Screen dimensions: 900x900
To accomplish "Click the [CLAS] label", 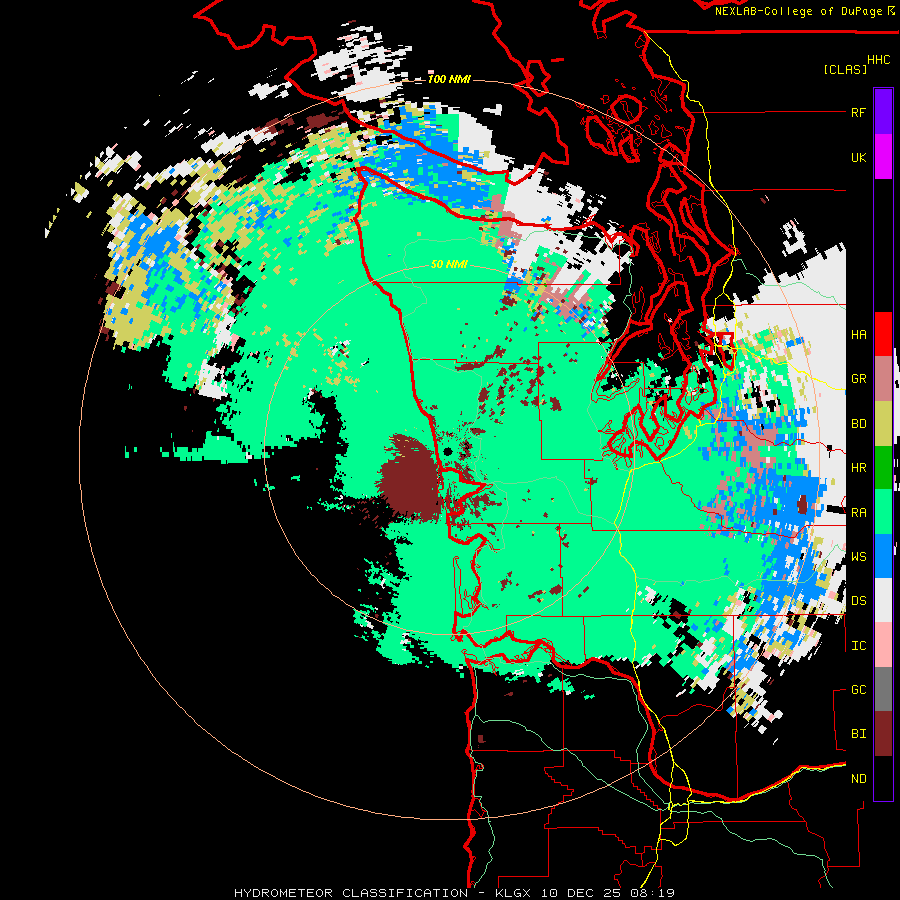I will (x=845, y=70).
